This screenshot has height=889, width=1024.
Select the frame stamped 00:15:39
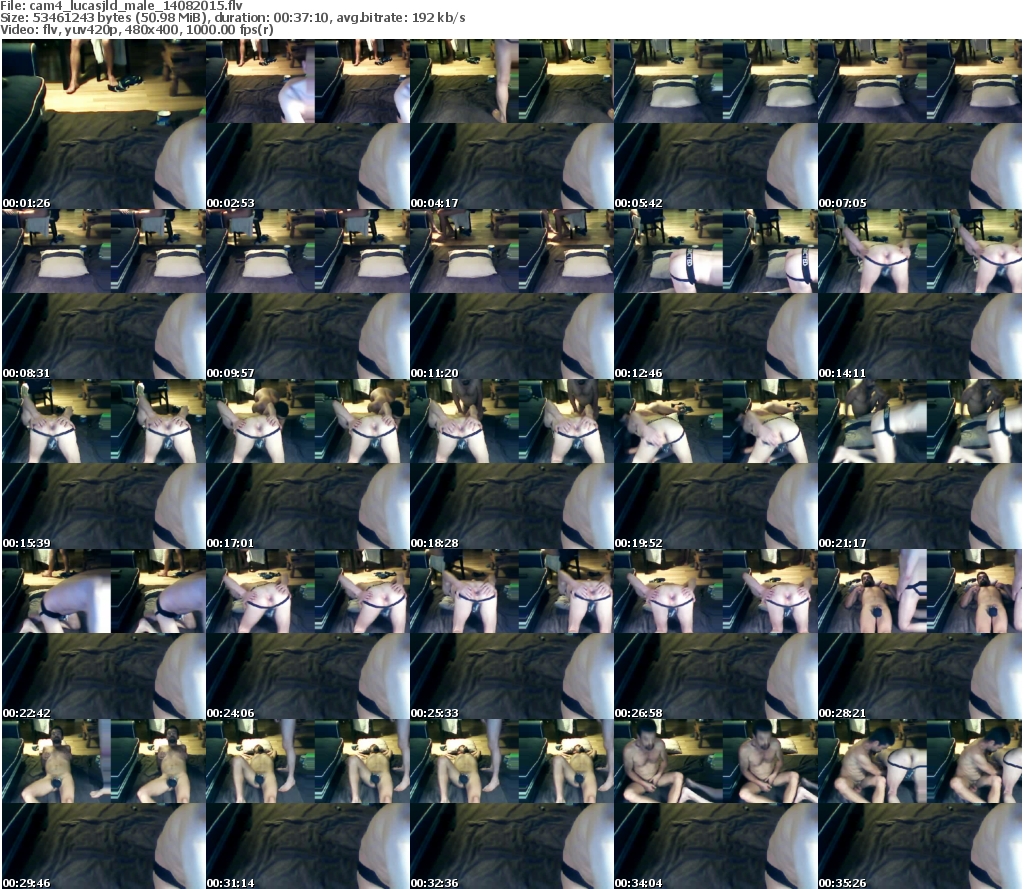coord(104,464)
